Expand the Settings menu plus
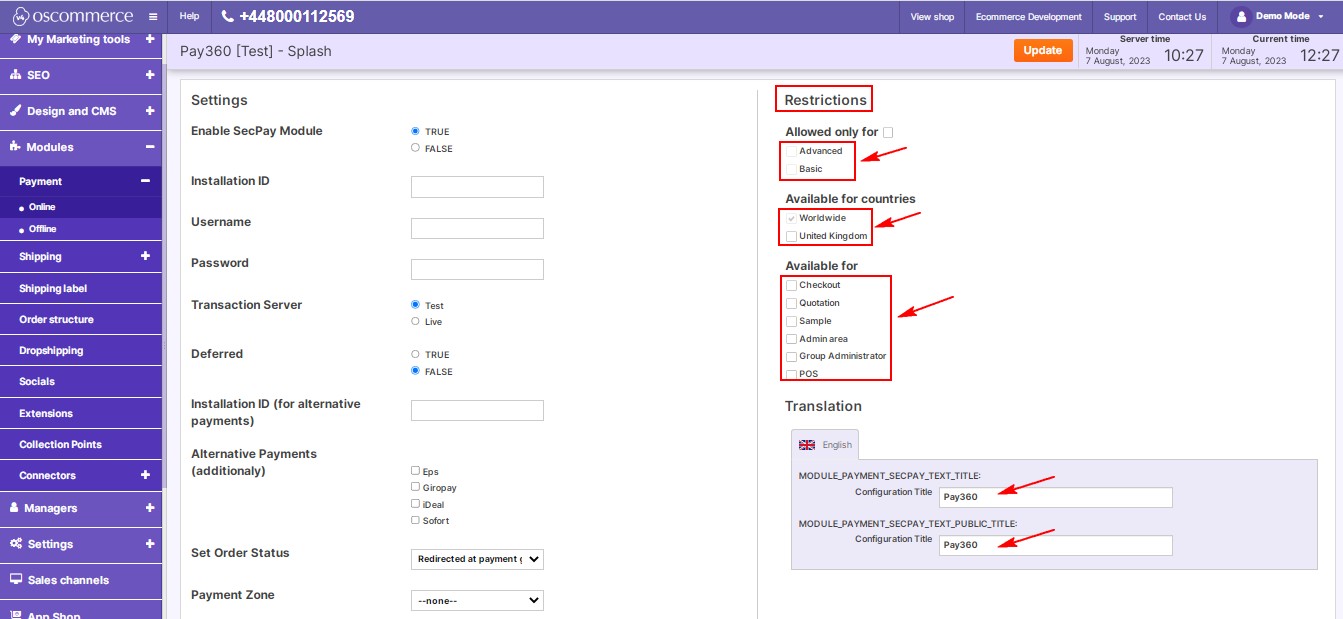The height and width of the screenshot is (619, 1343). pyautogui.click(x=150, y=544)
